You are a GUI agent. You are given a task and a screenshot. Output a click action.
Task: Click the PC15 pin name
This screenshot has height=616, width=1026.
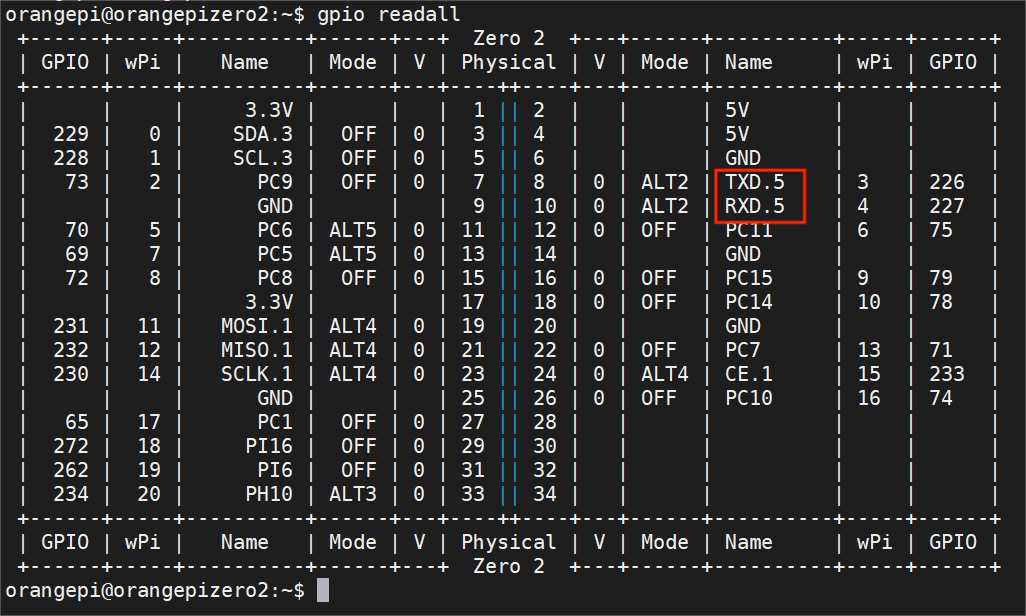click(749, 278)
